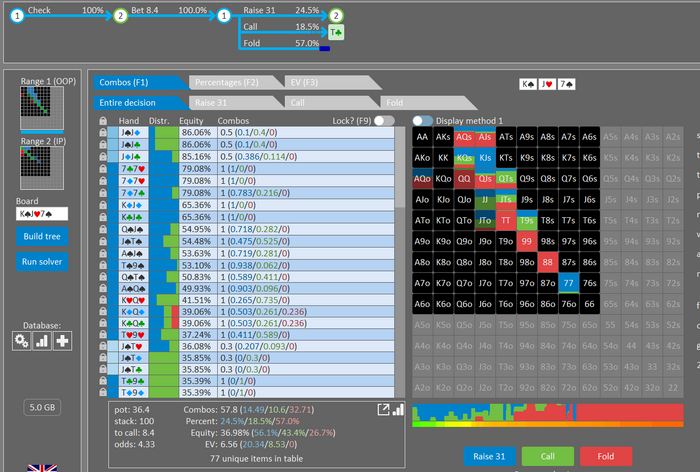The width and height of the screenshot is (700, 472).
Task: Click the blue Raise 31 action button
Action: tap(489, 456)
